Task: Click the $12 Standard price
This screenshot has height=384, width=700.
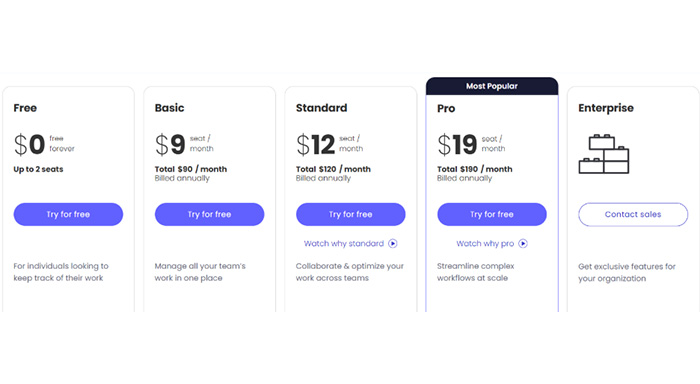Action: [315, 145]
